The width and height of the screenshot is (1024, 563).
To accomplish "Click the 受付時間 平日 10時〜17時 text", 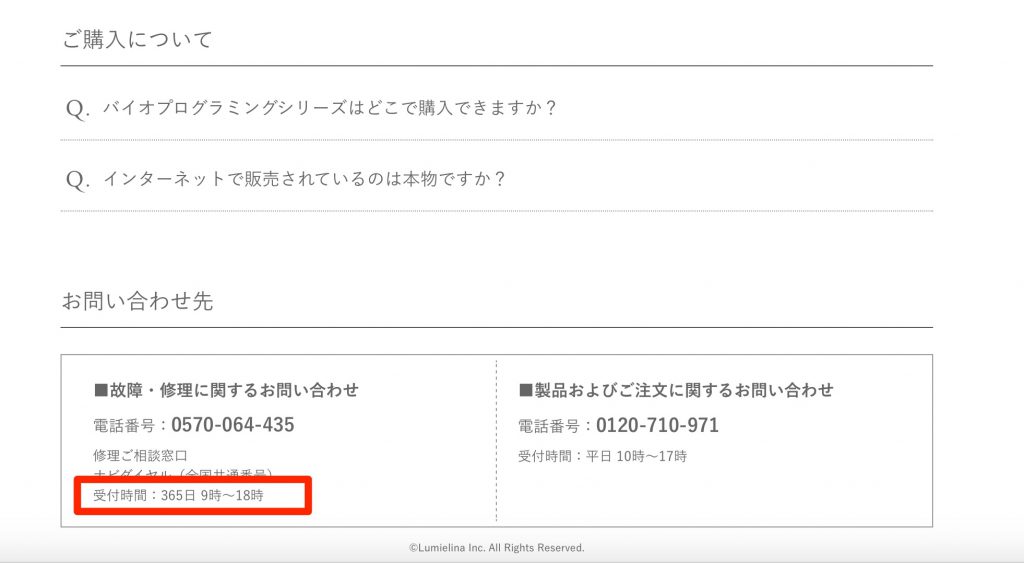I will (x=602, y=456).
